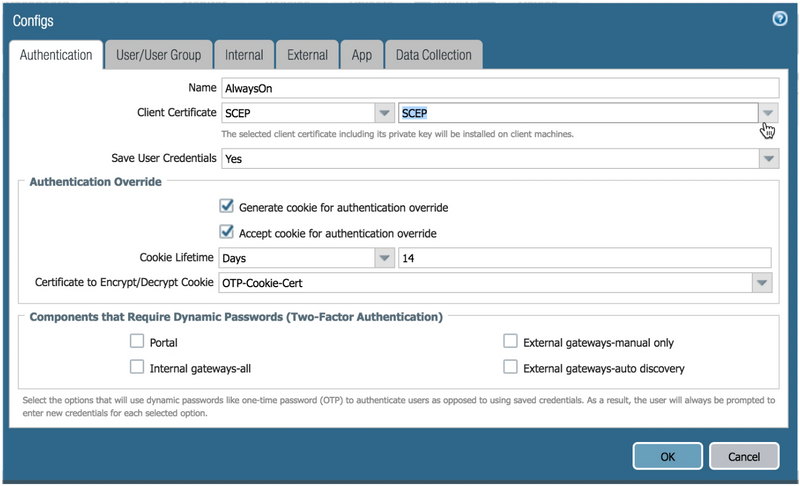
Task: Tick External gateways-manual only checkbox
Action: (x=510, y=341)
